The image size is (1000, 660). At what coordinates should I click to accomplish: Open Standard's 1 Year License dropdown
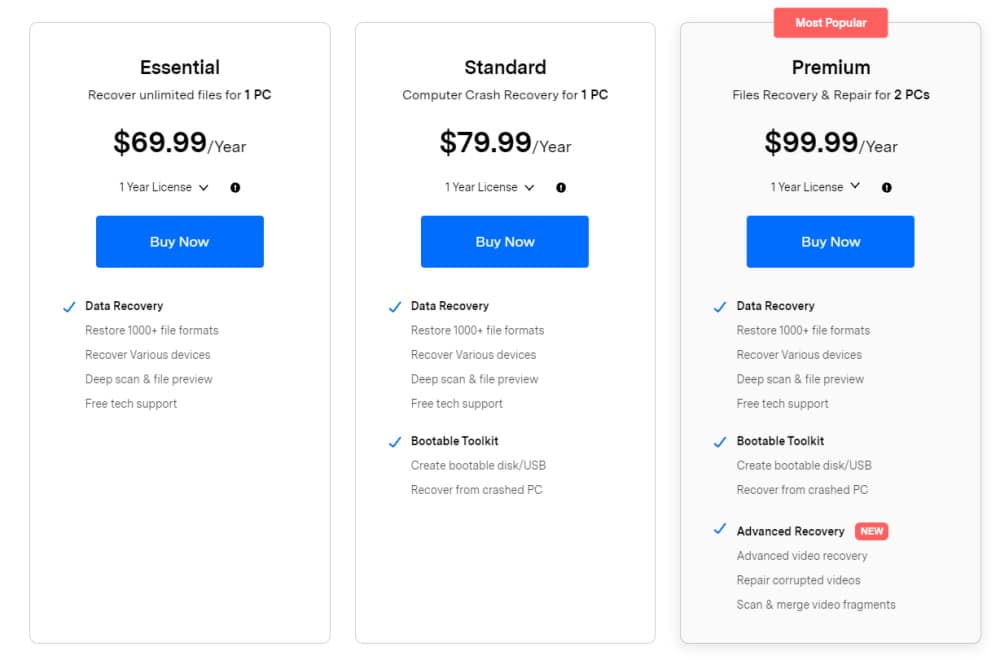coord(490,187)
